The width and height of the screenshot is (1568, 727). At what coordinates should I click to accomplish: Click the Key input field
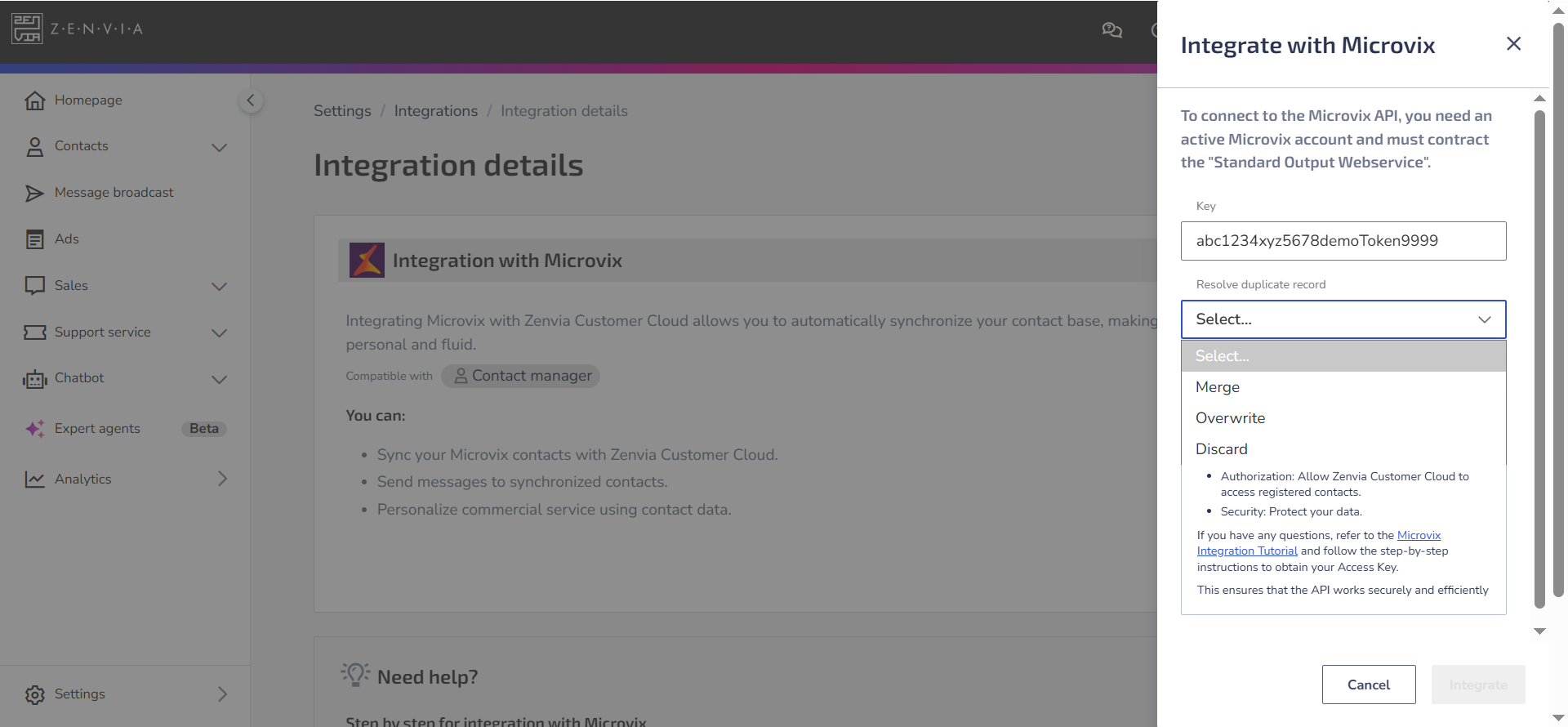click(x=1343, y=241)
